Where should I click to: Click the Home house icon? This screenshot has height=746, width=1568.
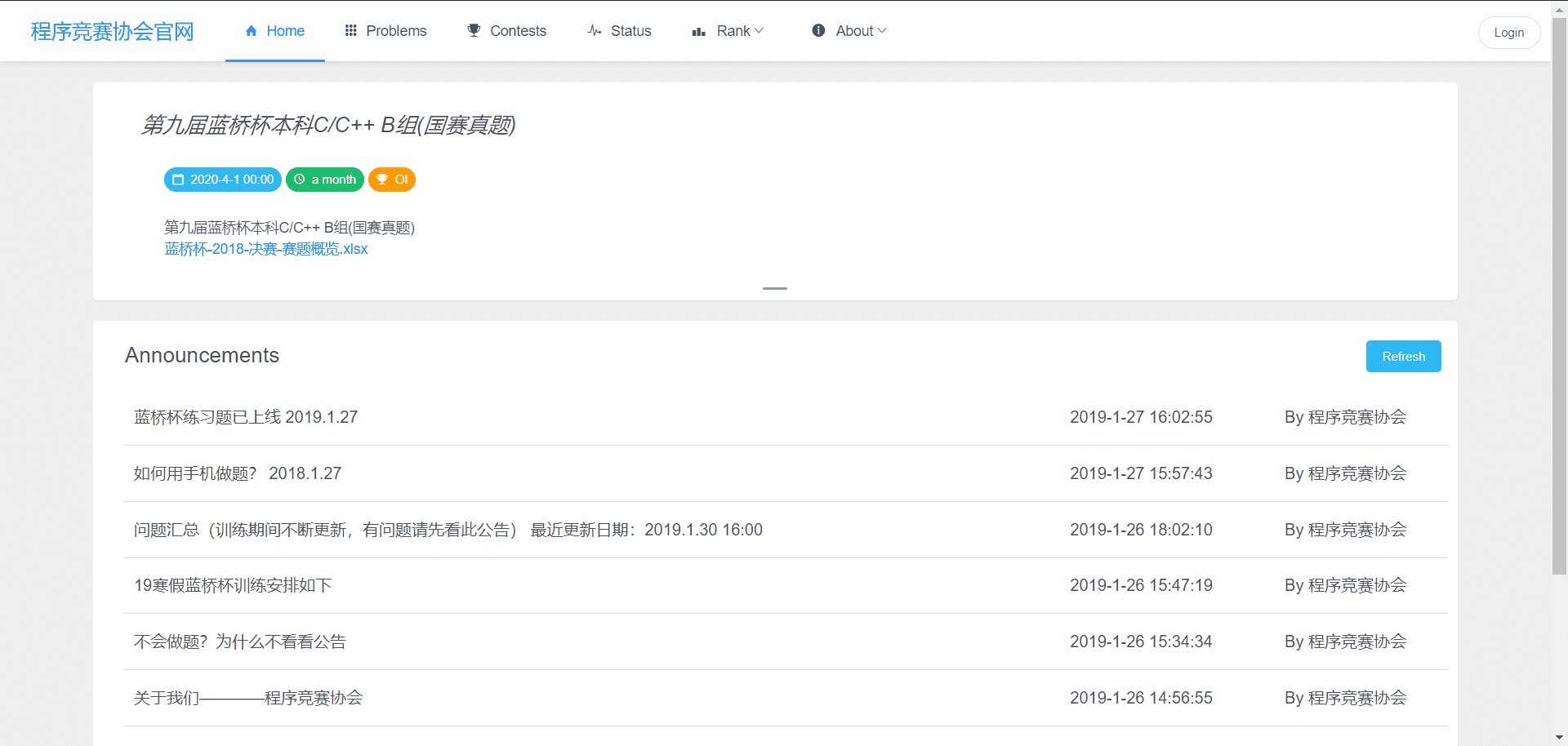(252, 31)
